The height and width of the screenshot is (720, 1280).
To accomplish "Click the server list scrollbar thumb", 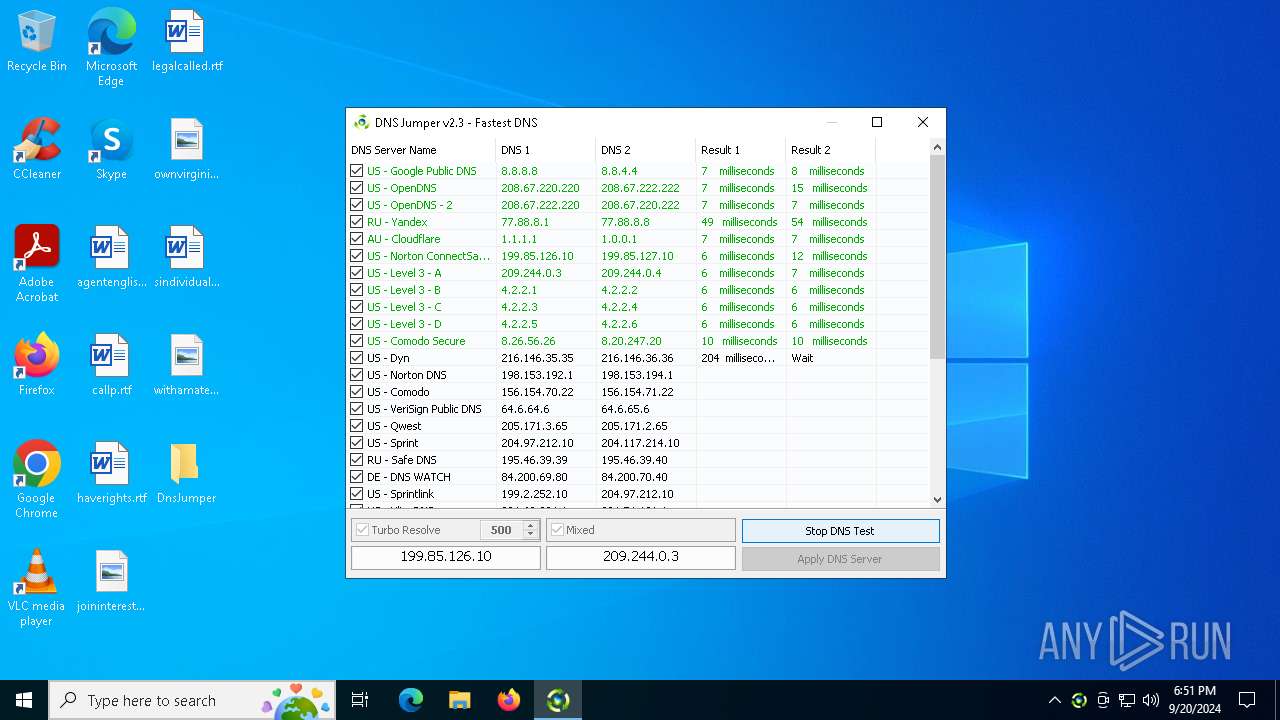I will 937,257.
